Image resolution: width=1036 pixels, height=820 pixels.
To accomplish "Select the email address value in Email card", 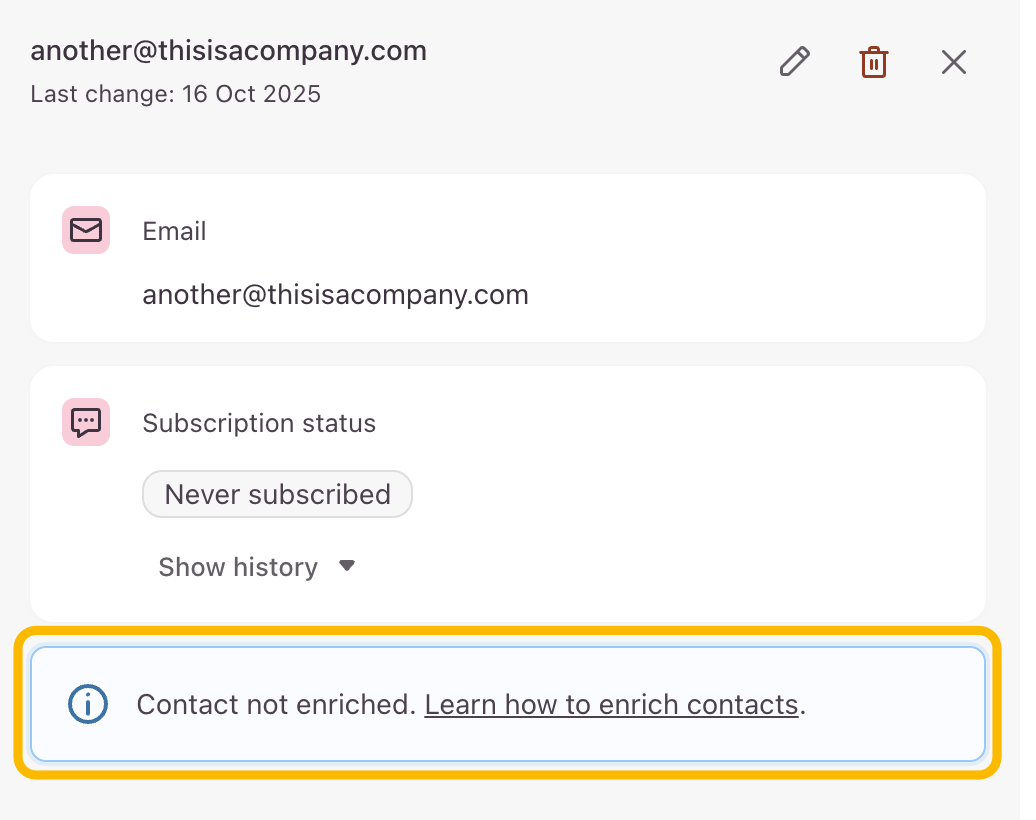I will tap(335, 295).
